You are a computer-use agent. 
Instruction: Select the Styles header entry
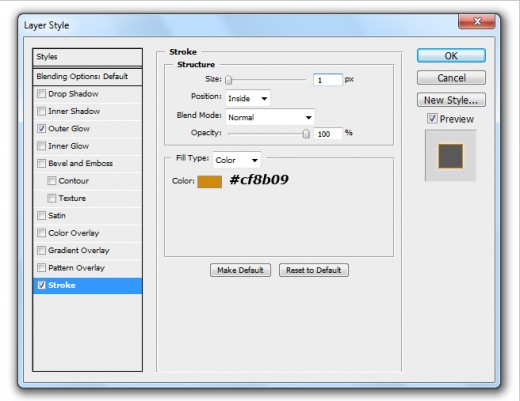point(88,57)
